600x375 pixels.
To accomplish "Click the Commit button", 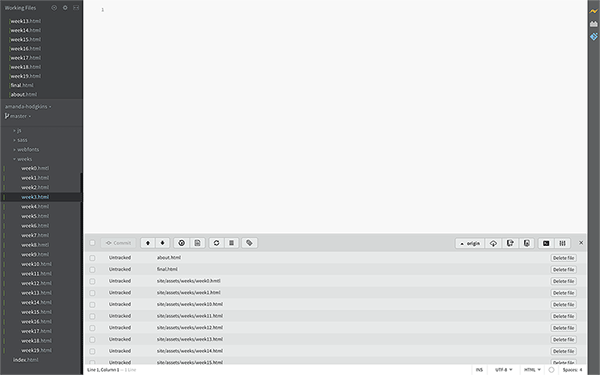I will [118, 243].
